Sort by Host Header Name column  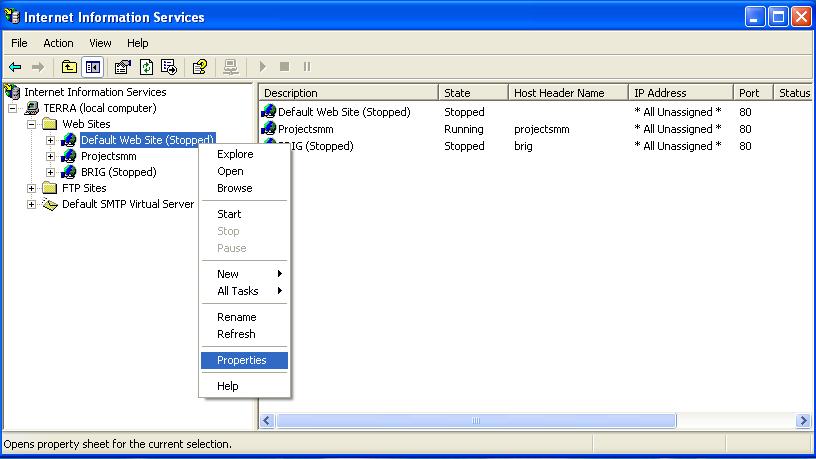568,93
